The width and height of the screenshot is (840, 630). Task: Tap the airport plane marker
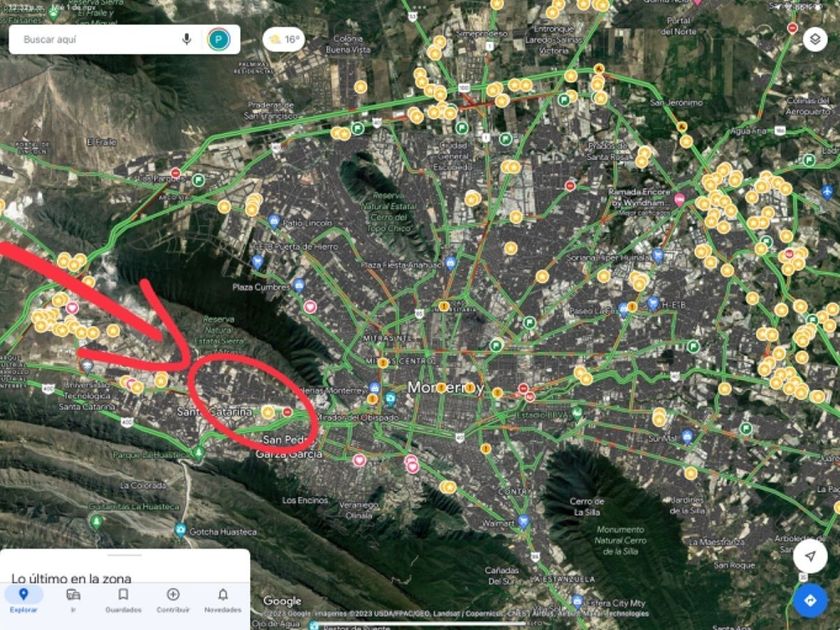click(827, 190)
